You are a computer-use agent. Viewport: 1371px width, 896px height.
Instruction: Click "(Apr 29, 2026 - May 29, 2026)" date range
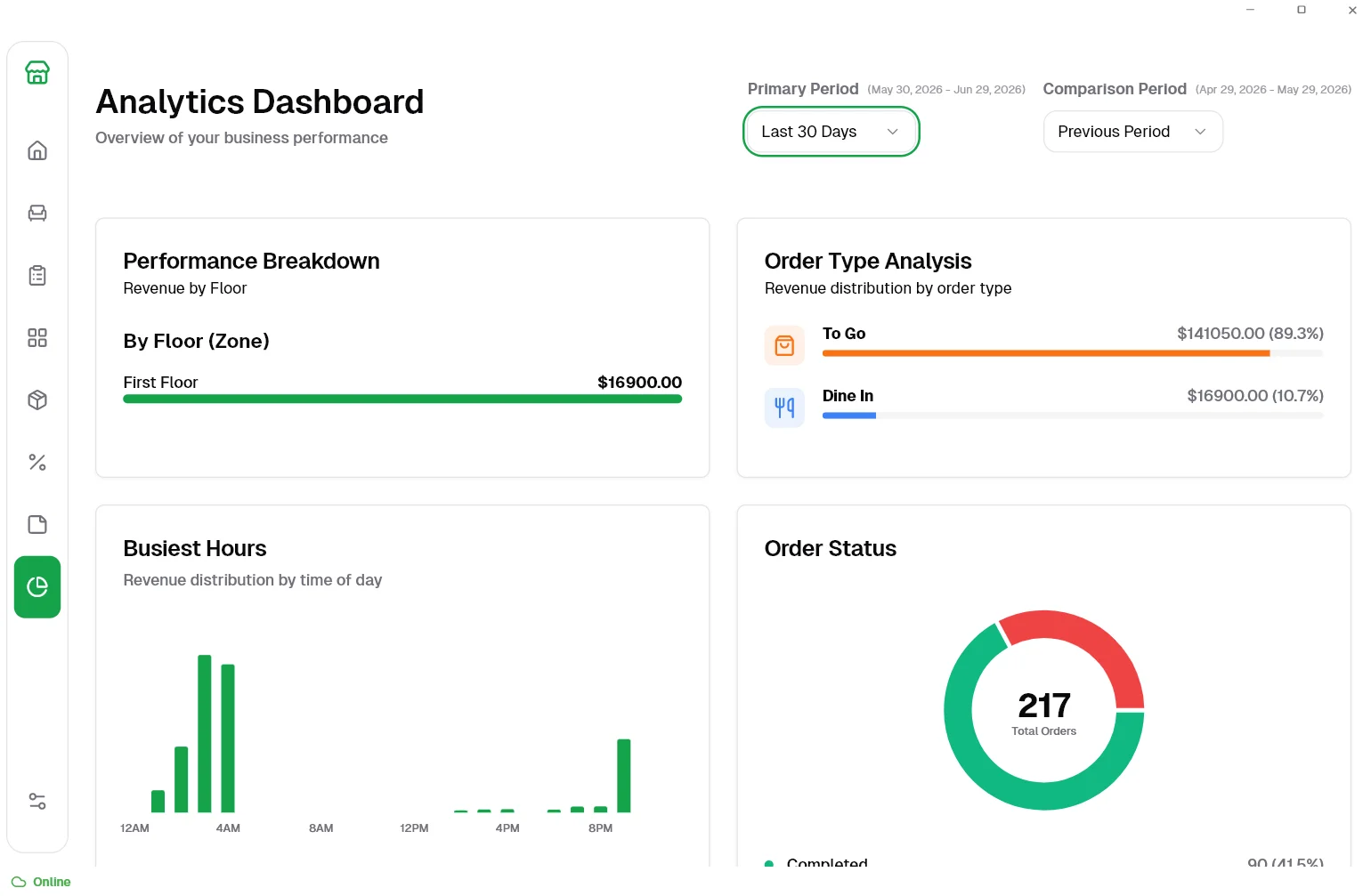click(x=1273, y=90)
